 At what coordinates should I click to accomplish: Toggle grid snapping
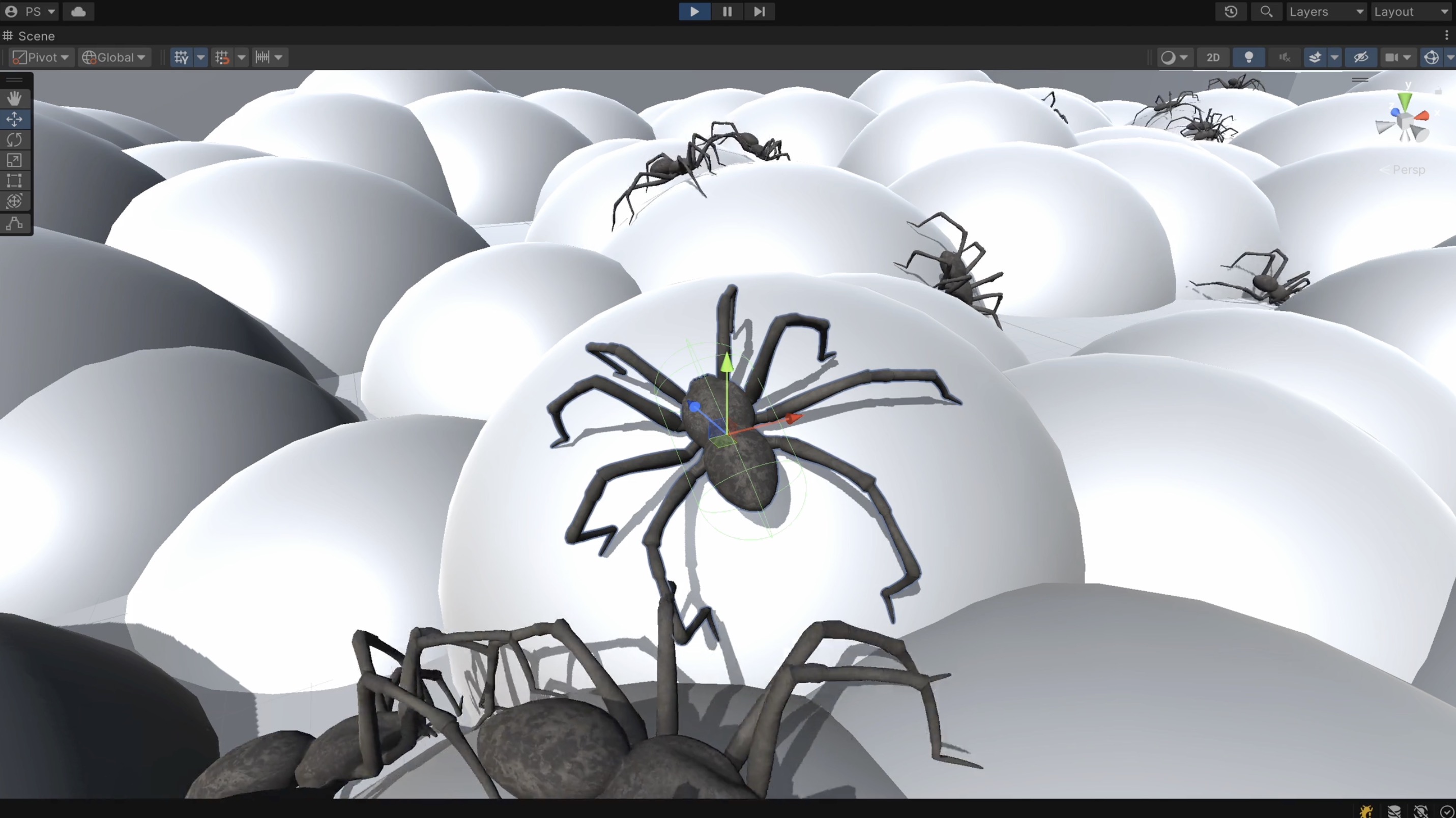pos(222,57)
